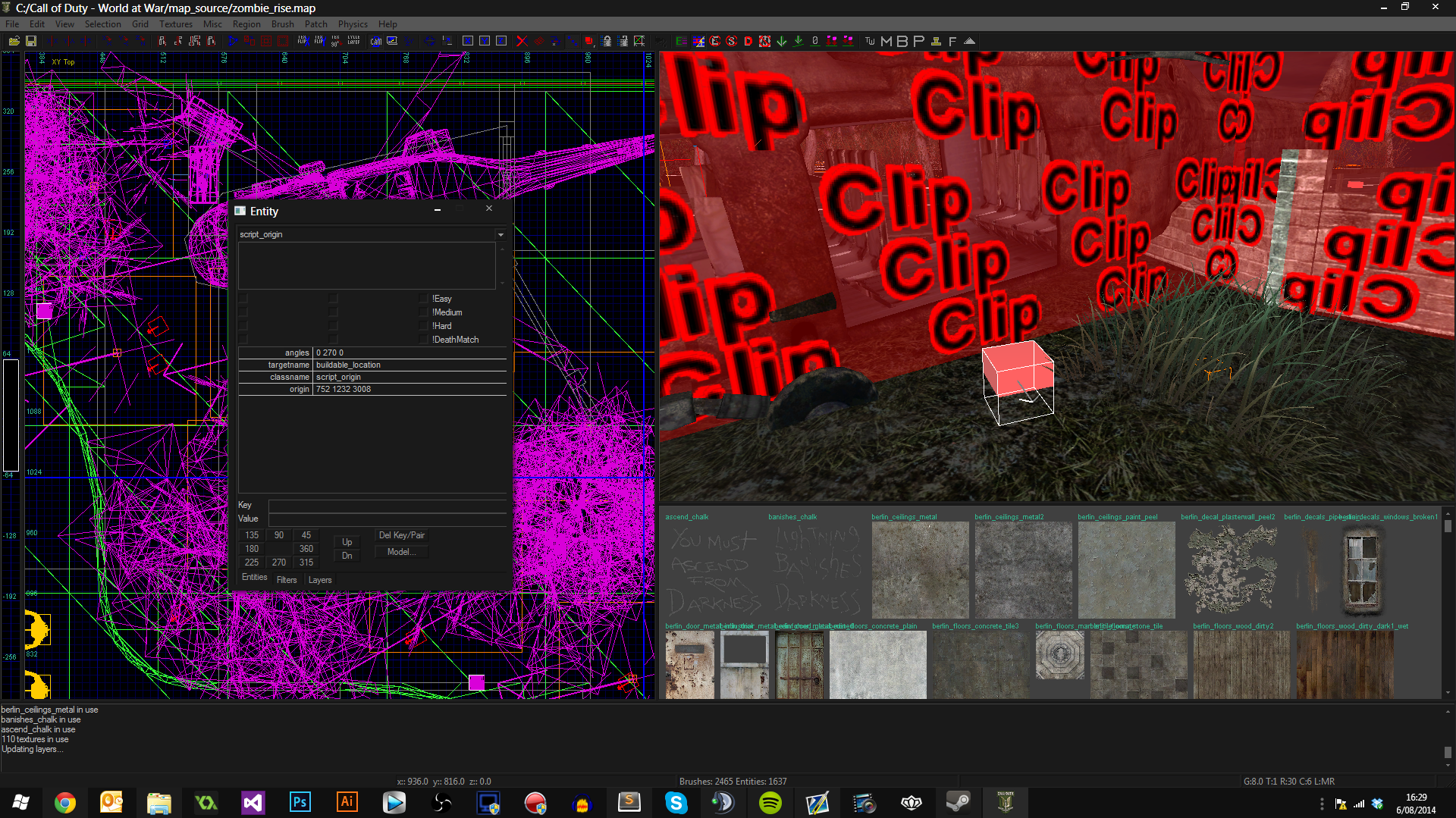Toggle the !DeathMatch checkbox

click(x=424, y=340)
